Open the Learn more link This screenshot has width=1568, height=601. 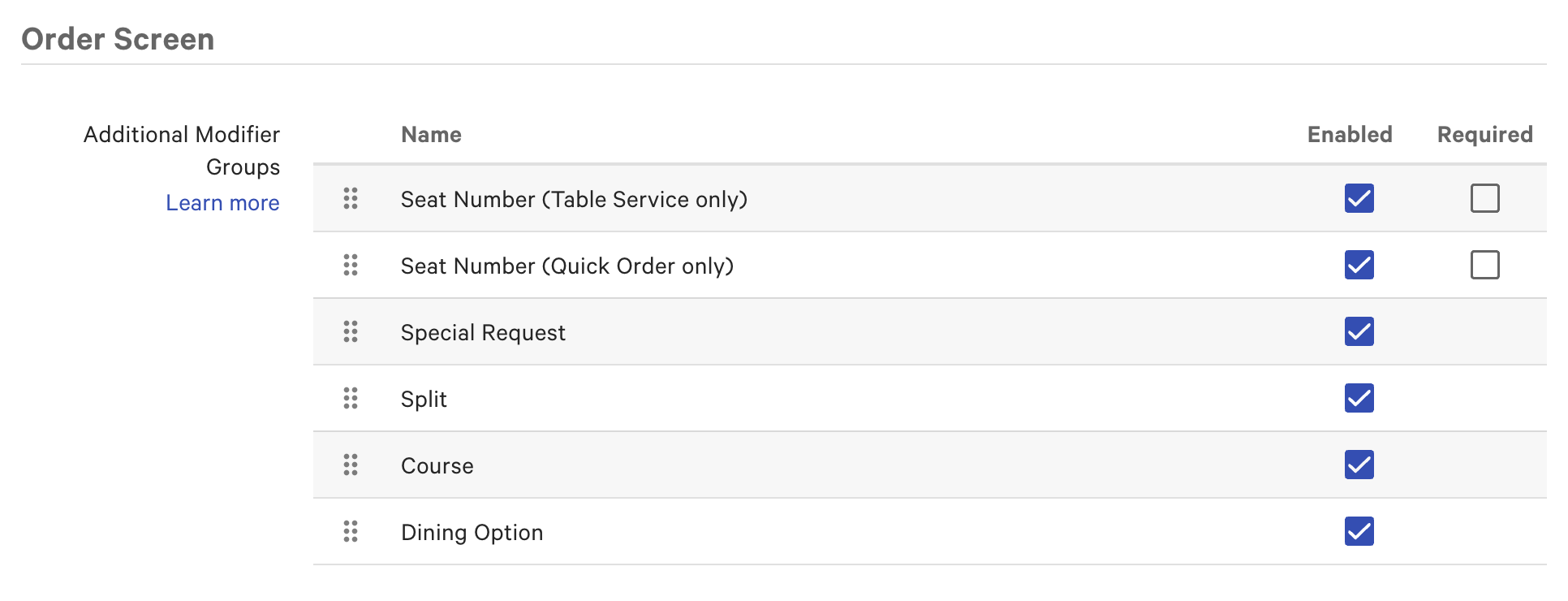[x=222, y=202]
